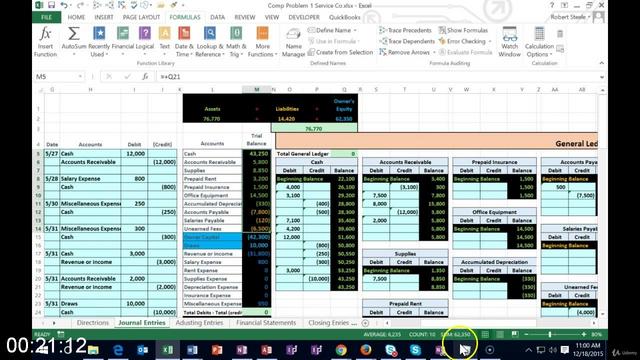This screenshot has width=640, height=360.
Task: Open Google Chrome from the taskbar
Action: point(341,350)
